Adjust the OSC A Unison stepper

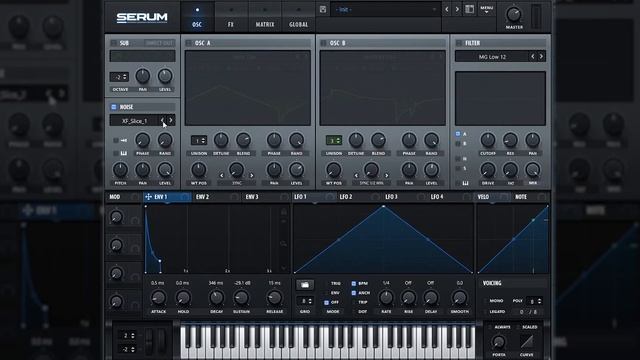coord(199,140)
